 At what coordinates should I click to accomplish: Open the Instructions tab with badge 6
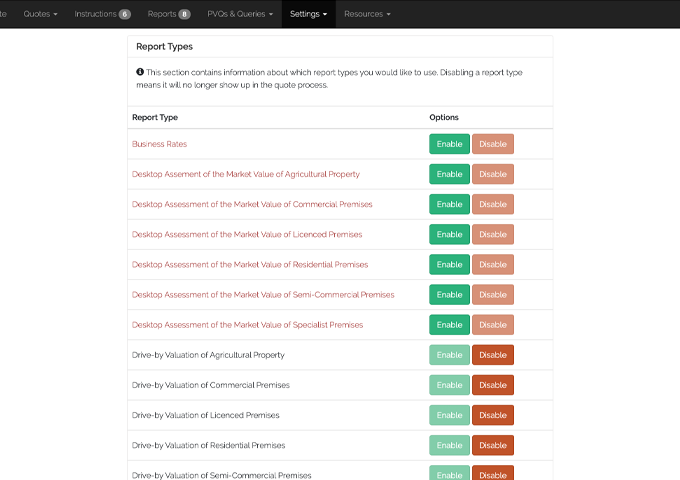[102, 14]
